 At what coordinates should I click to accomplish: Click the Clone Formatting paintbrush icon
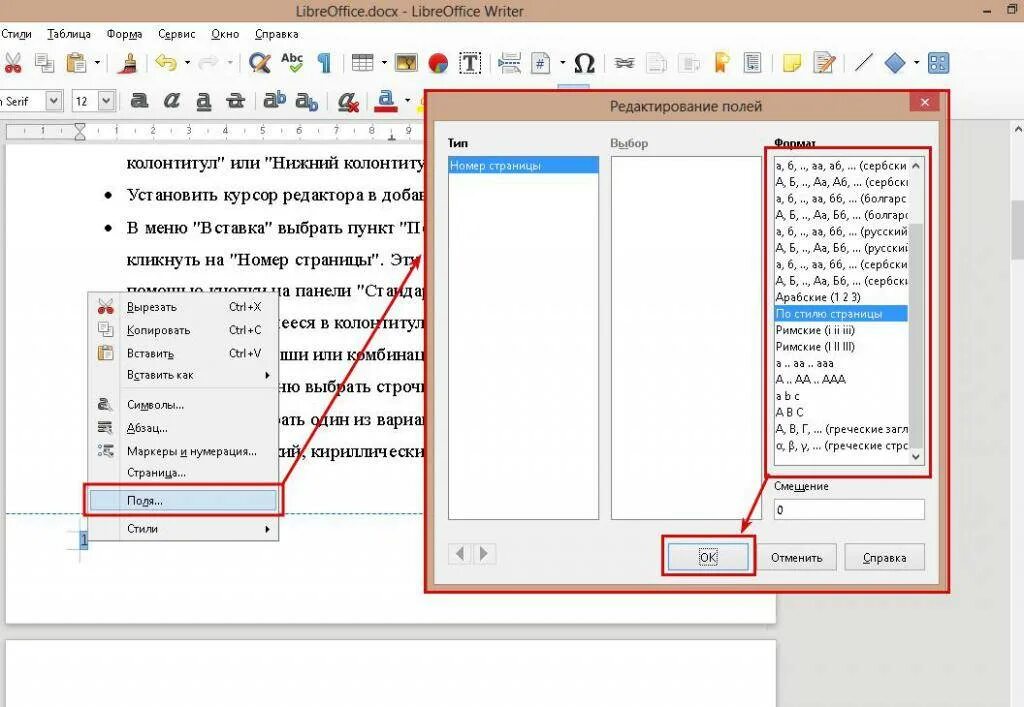pyautogui.click(x=127, y=63)
